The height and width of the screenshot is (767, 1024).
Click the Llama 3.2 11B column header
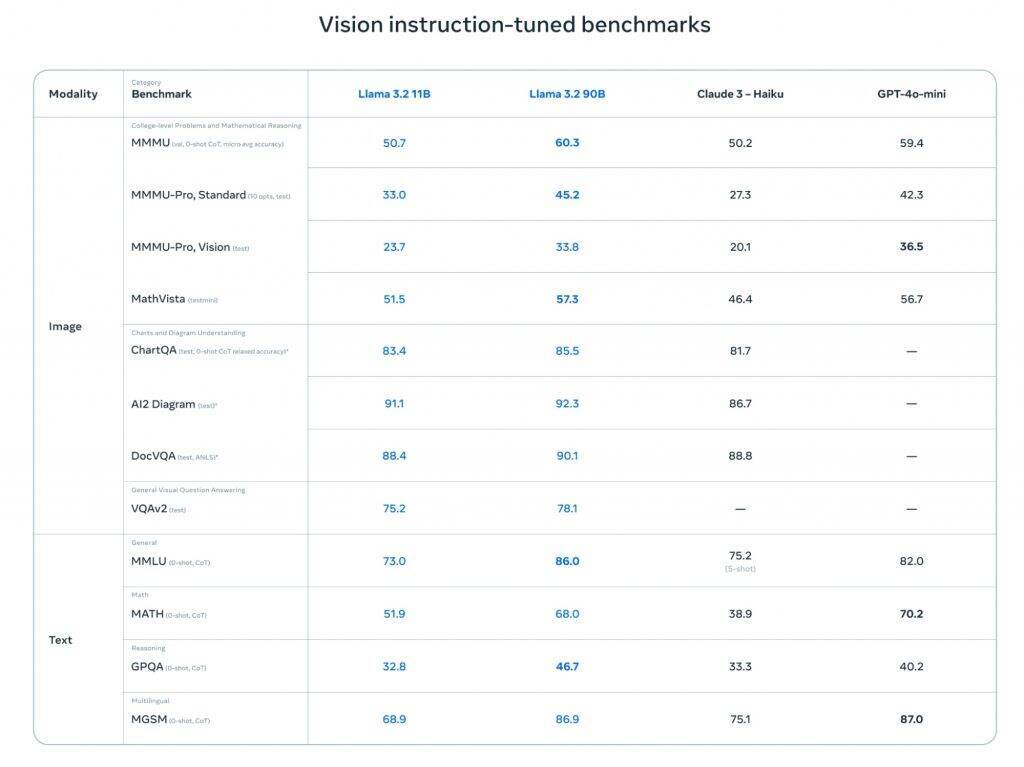[x=394, y=94]
